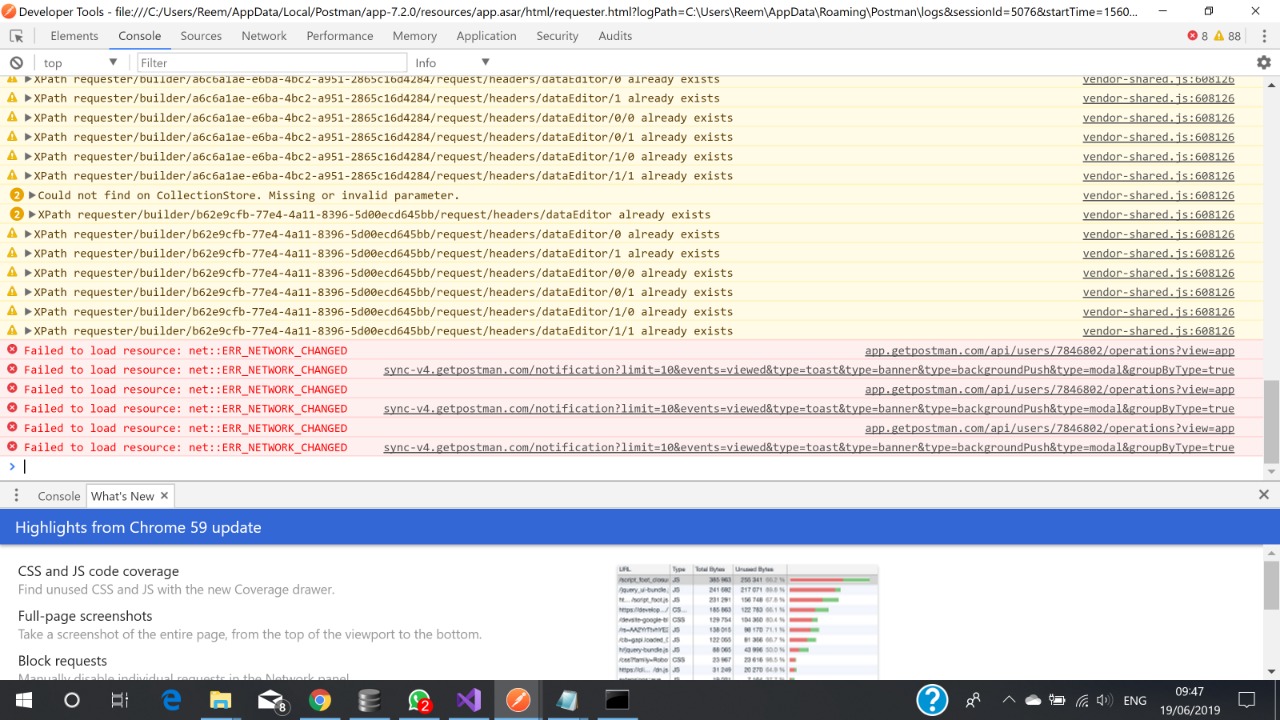Screen dimensions: 1280x720
Task: Expand the a6c6a1ae dataEditor/0/0 warning
Action: click(28, 118)
